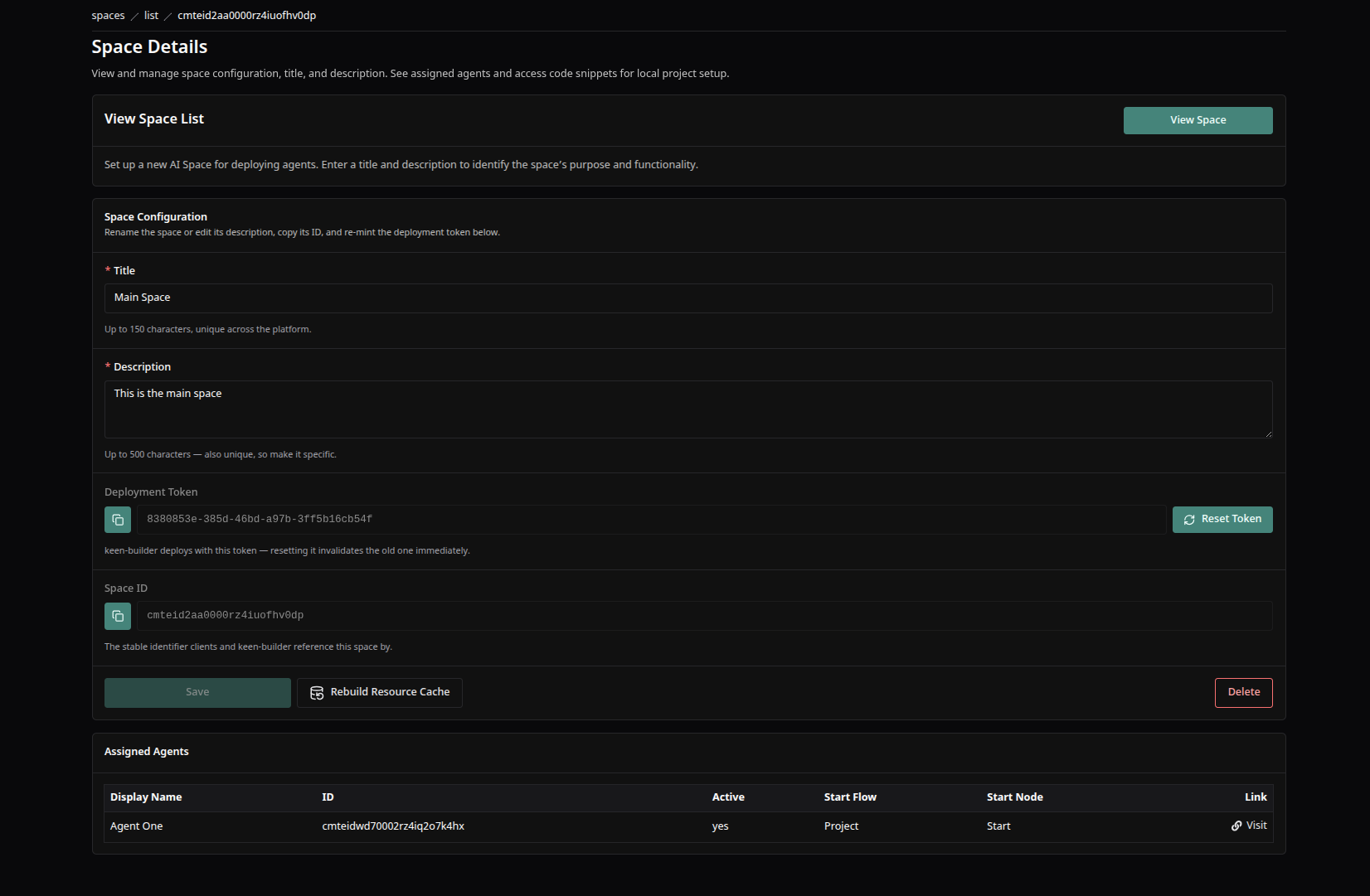Click the 'Start' node cell

click(x=998, y=826)
